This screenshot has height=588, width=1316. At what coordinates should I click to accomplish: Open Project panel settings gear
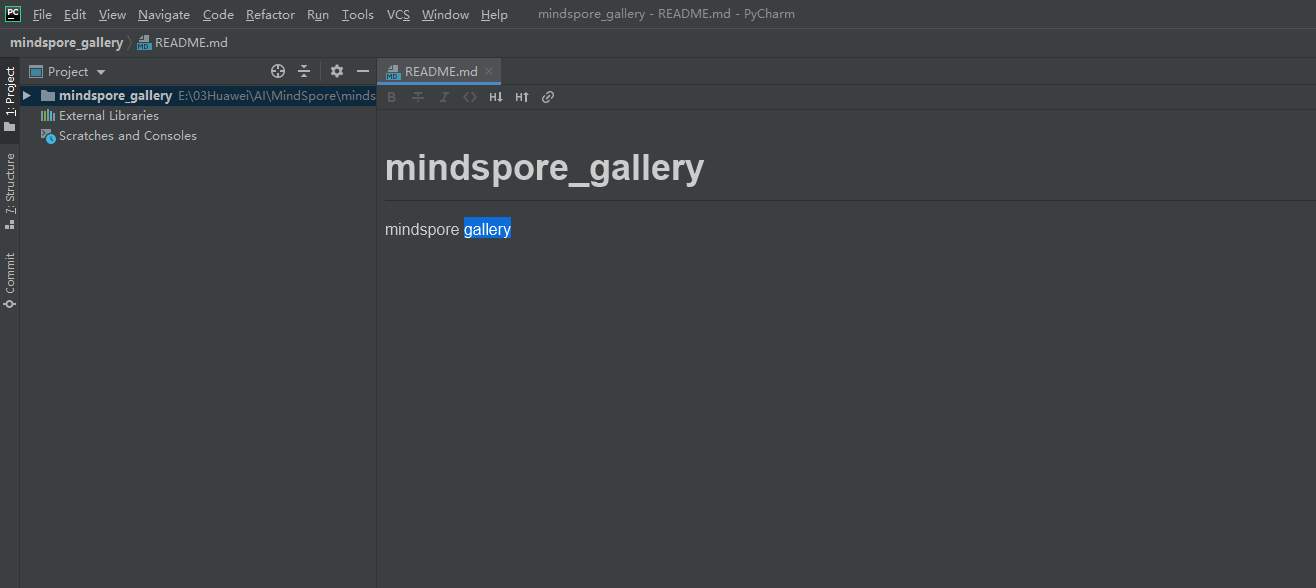[337, 72]
